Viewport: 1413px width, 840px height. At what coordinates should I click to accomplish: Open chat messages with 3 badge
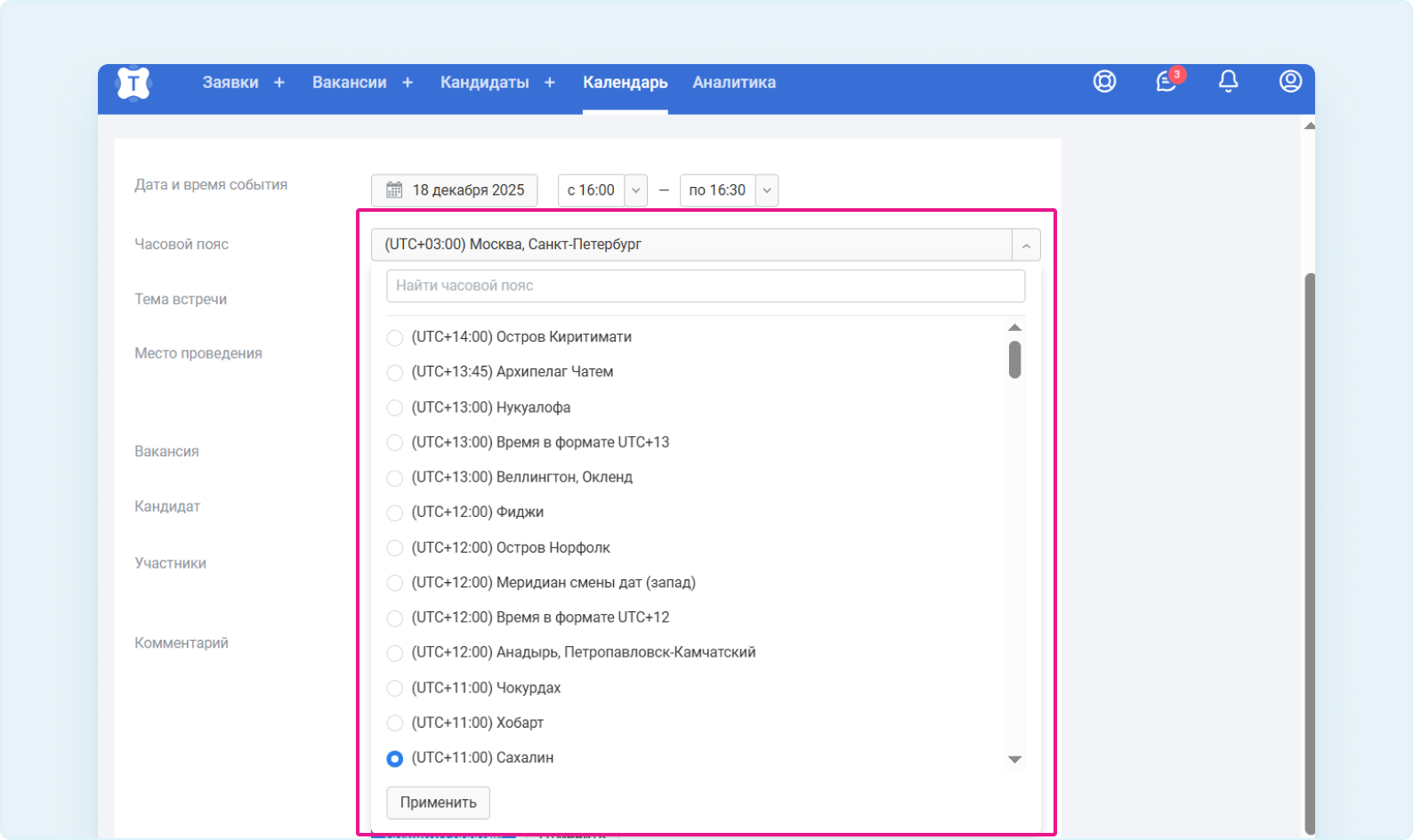(1166, 82)
